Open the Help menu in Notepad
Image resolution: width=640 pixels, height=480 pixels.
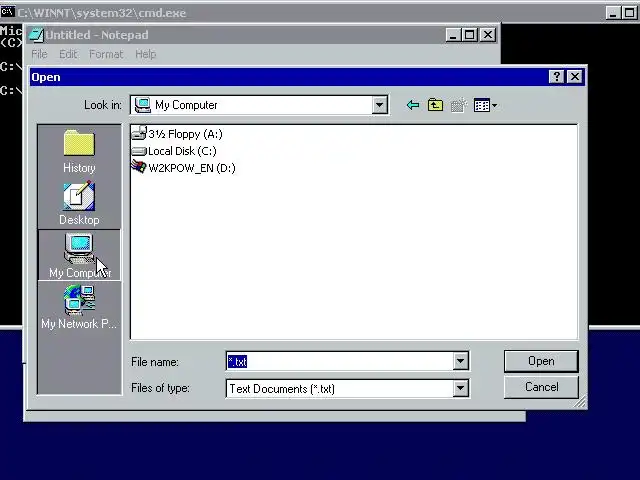coord(146,54)
